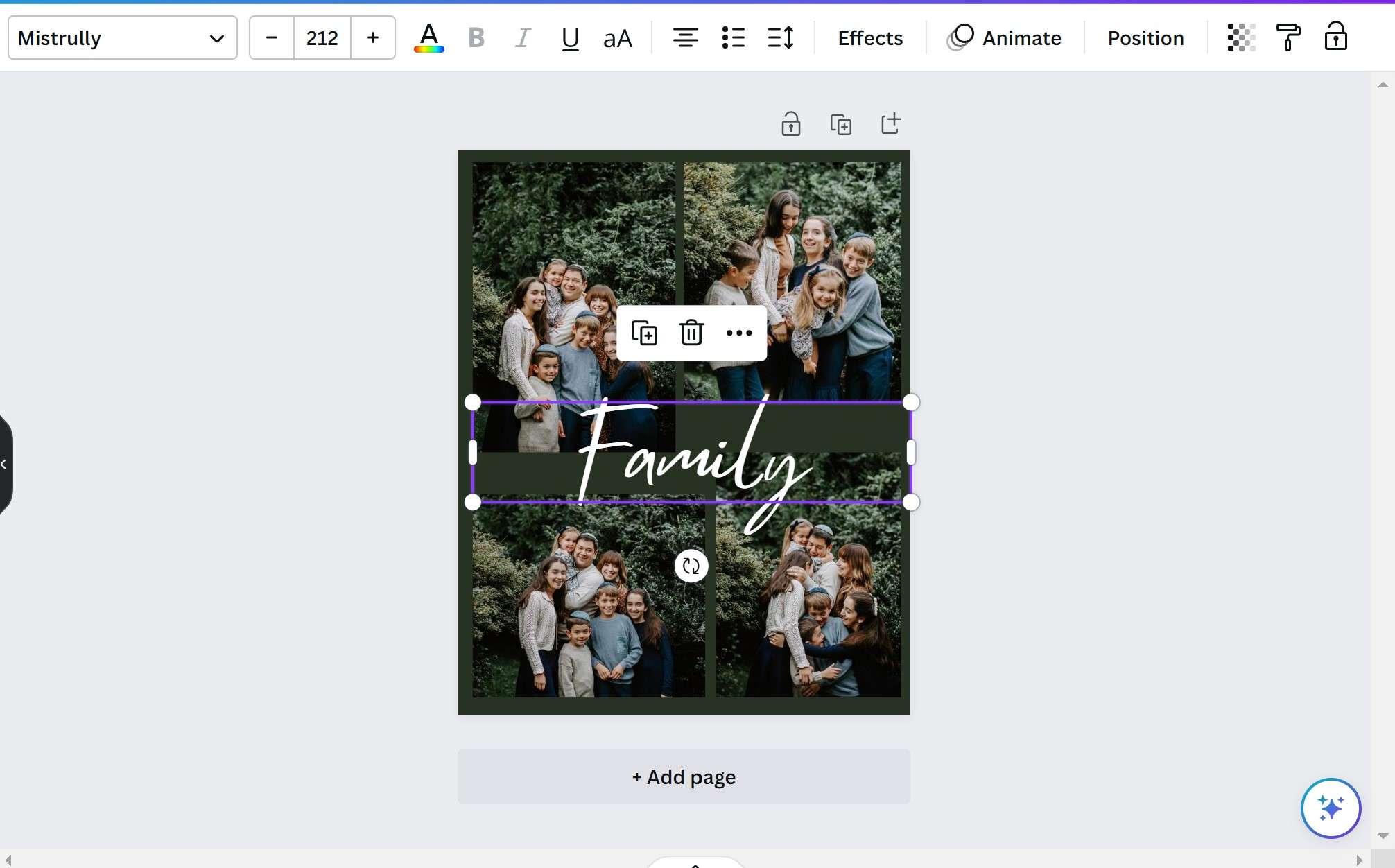1395x868 pixels.
Task: Open the Effects panel
Action: [870, 38]
